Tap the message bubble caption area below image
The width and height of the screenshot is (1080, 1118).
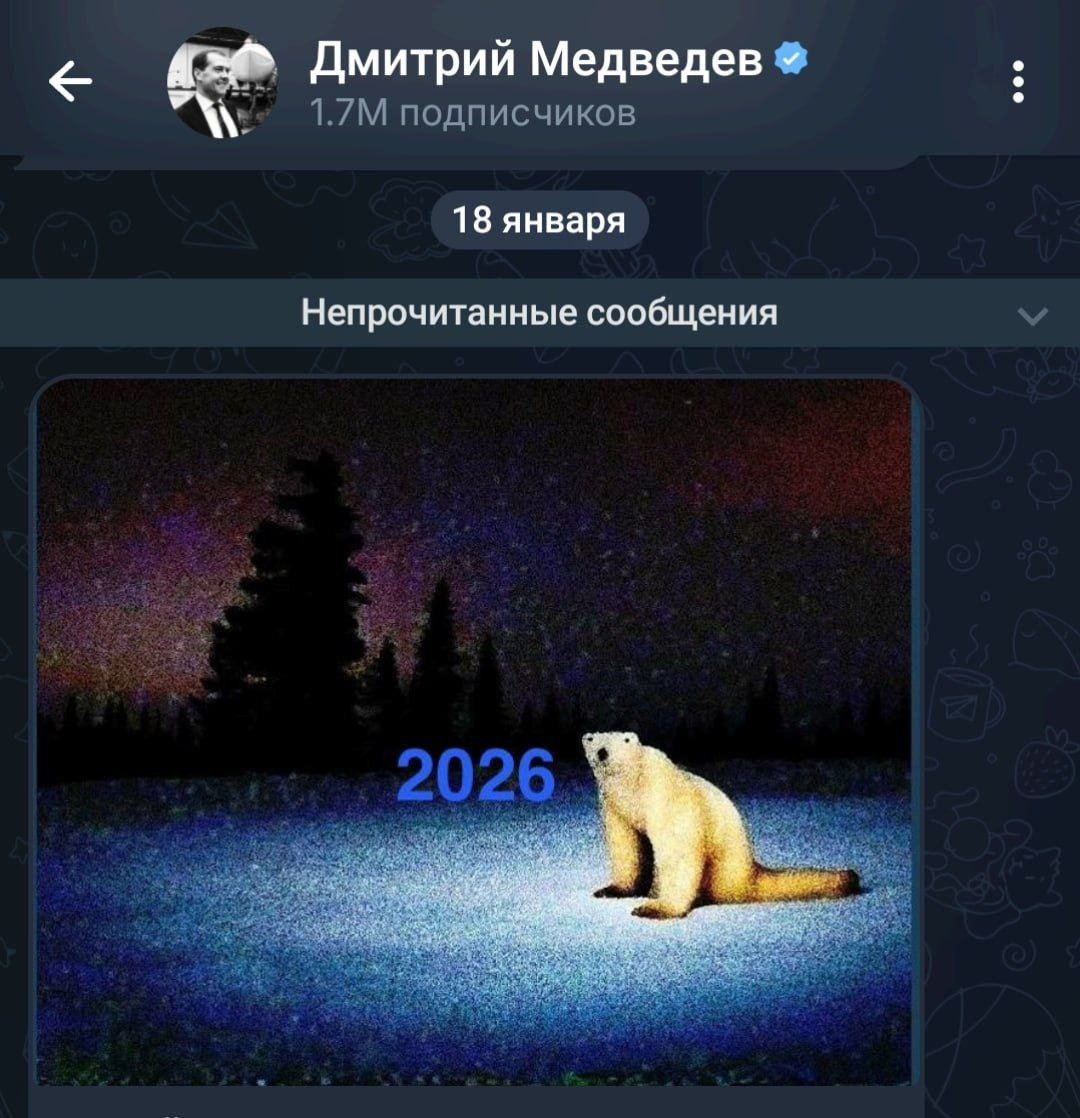tap(476, 1102)
